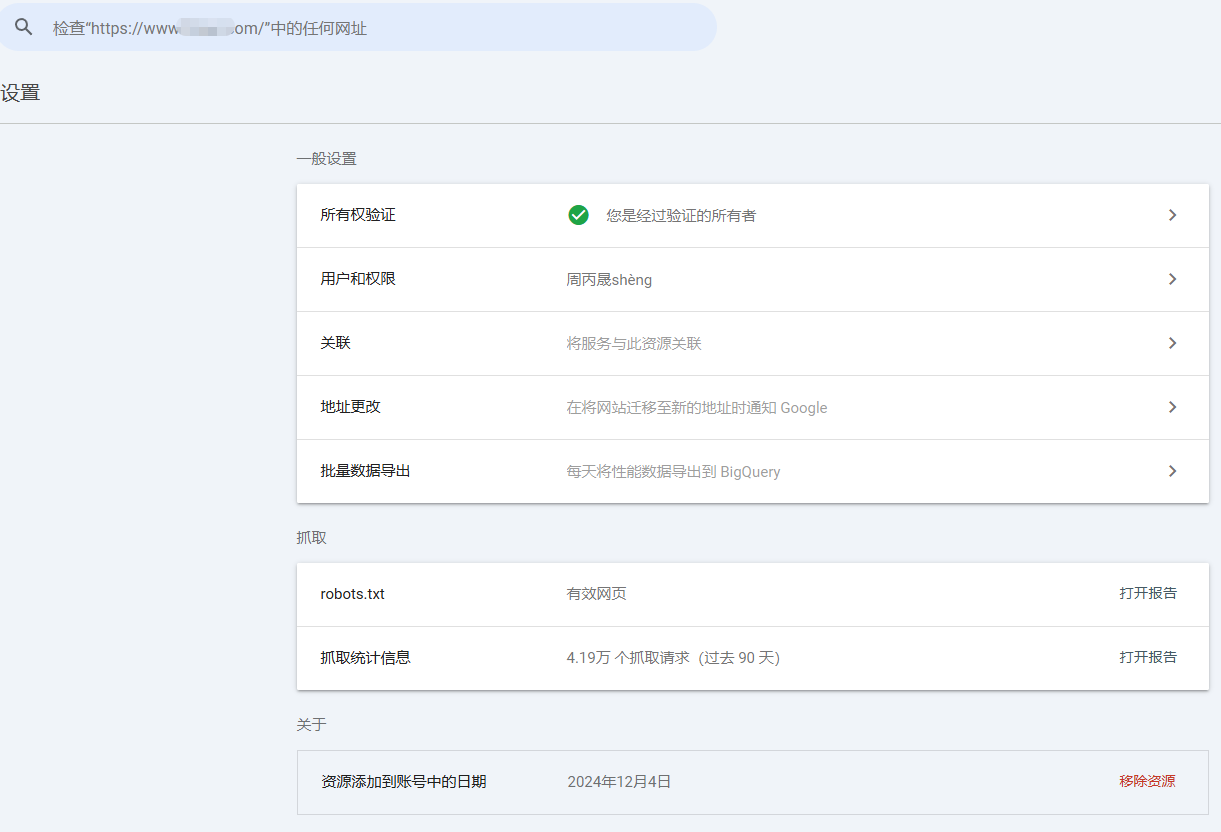Select the 地址更改 settings entry
The width and height of the screenshot is (1221, 832).
pyautogui.click(x=700, y=407)
